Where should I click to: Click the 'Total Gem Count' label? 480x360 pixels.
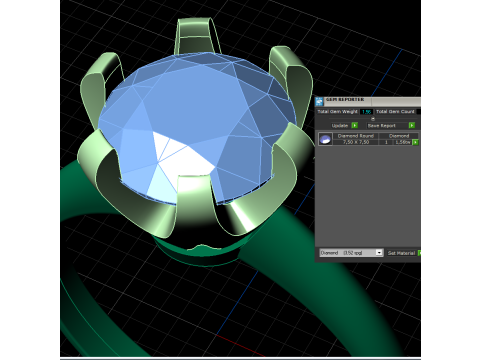coord(395,112)
